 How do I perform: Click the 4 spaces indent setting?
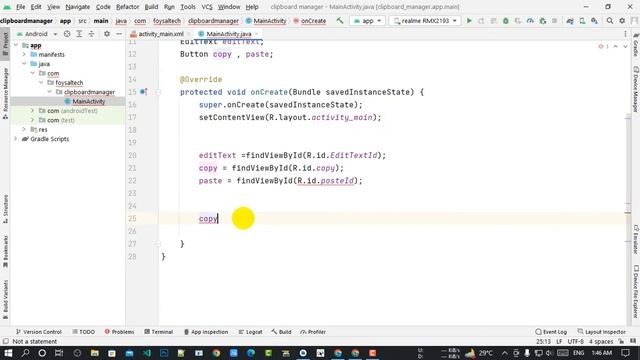pyautogui.click(x=601, y=342)
